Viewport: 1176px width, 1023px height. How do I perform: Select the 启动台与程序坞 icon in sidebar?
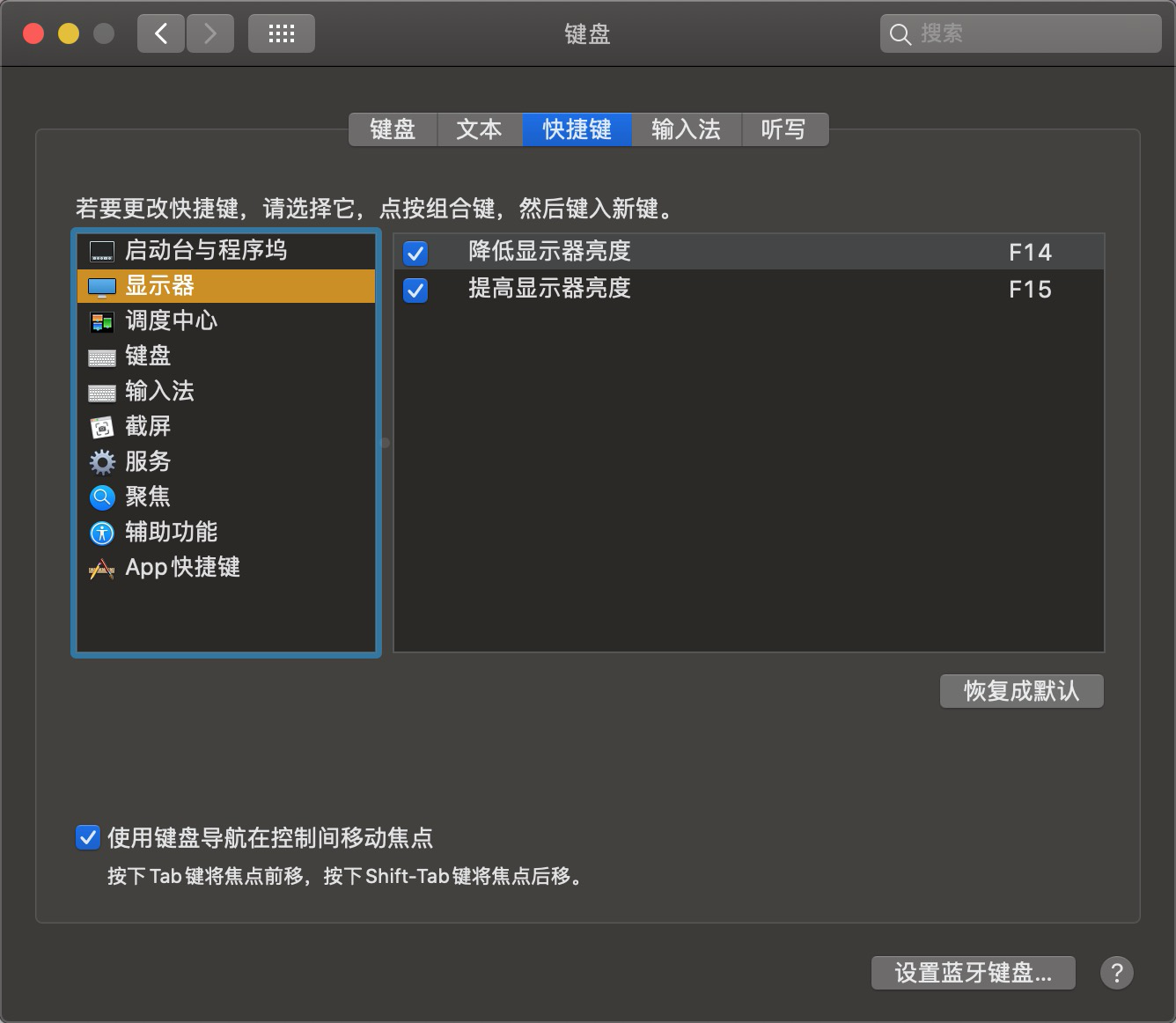(102, 252)
